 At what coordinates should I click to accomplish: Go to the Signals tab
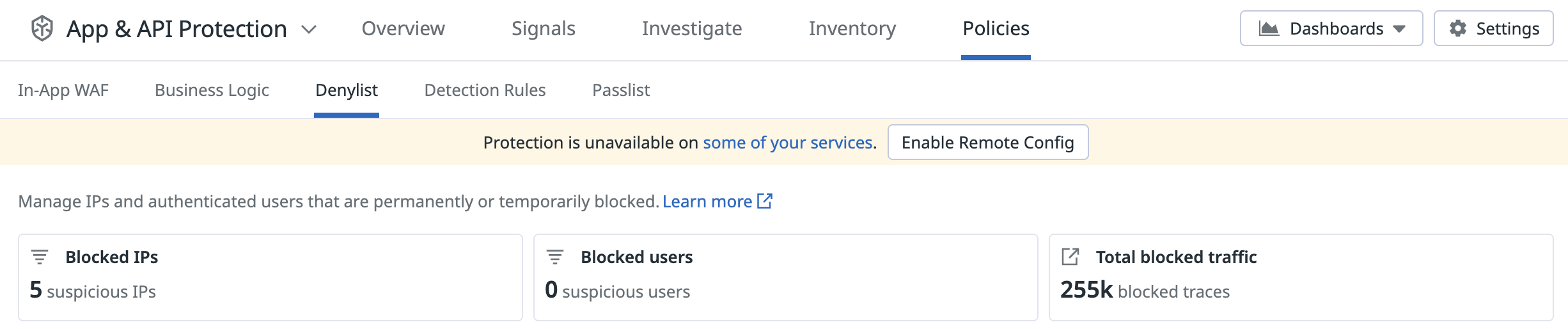(x=543, y=29)
